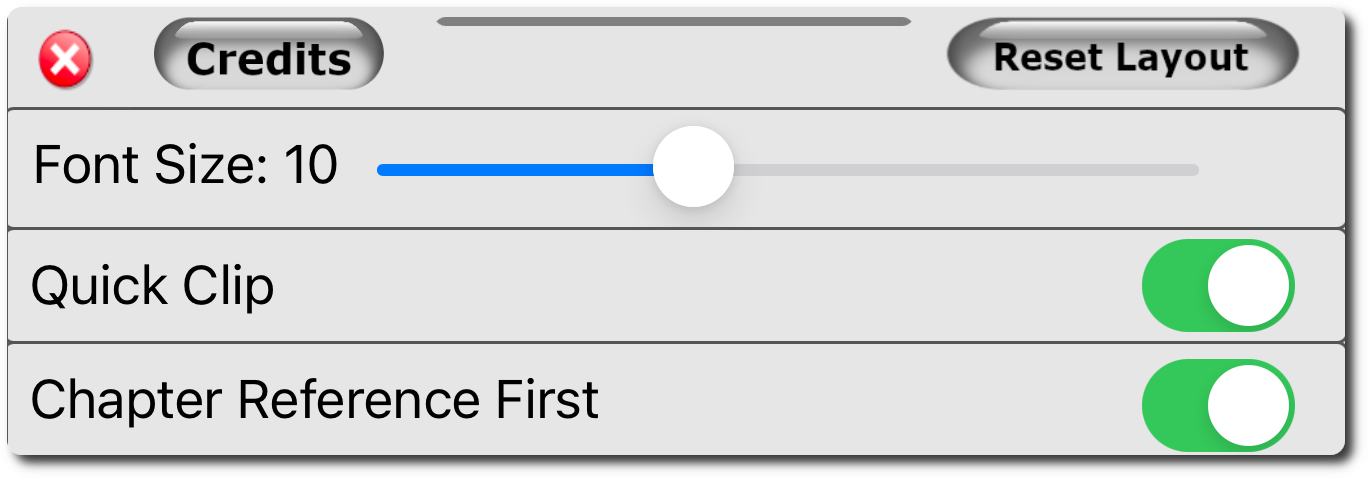The width and height of the screenshot is (1368, 478).
Task: Click the white knob of Quick Clip toggle
Action: pyautogui.click(x=1248, y=286)
